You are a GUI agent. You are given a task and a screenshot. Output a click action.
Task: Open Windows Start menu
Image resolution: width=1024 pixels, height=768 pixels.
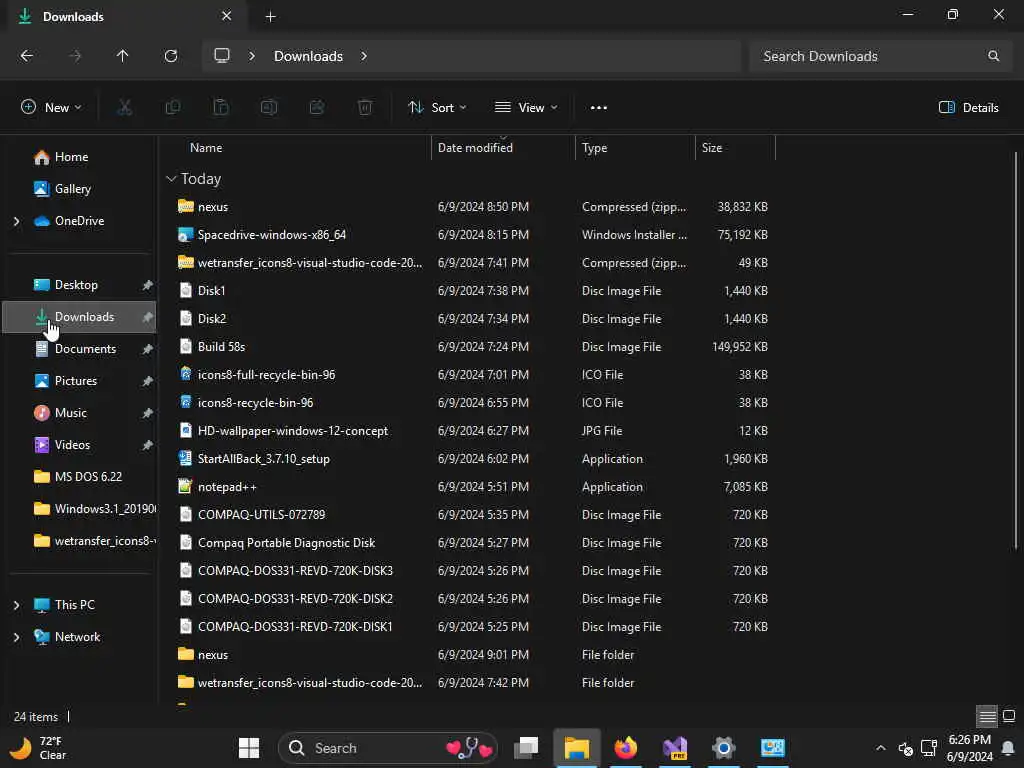click(249, 748)
